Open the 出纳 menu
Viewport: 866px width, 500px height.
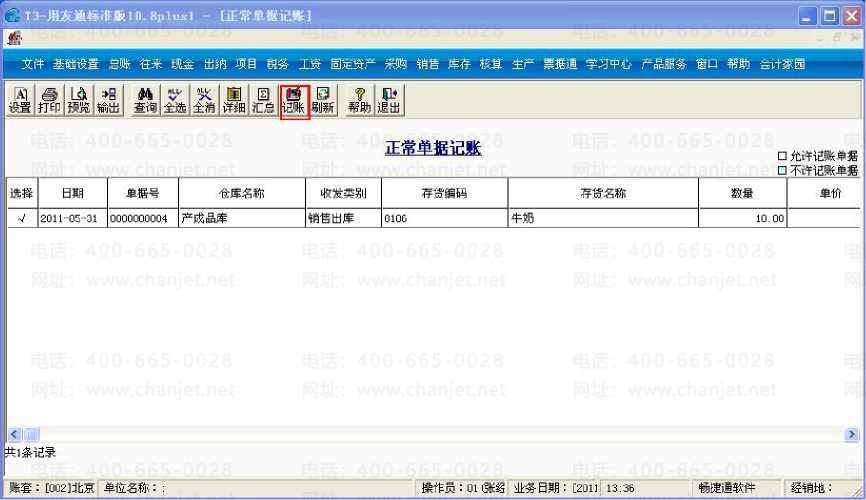coord(215,64)
